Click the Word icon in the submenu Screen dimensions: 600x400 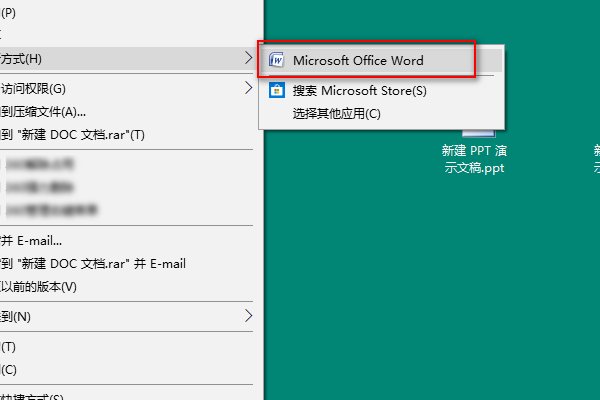click(x=277, y=61)
